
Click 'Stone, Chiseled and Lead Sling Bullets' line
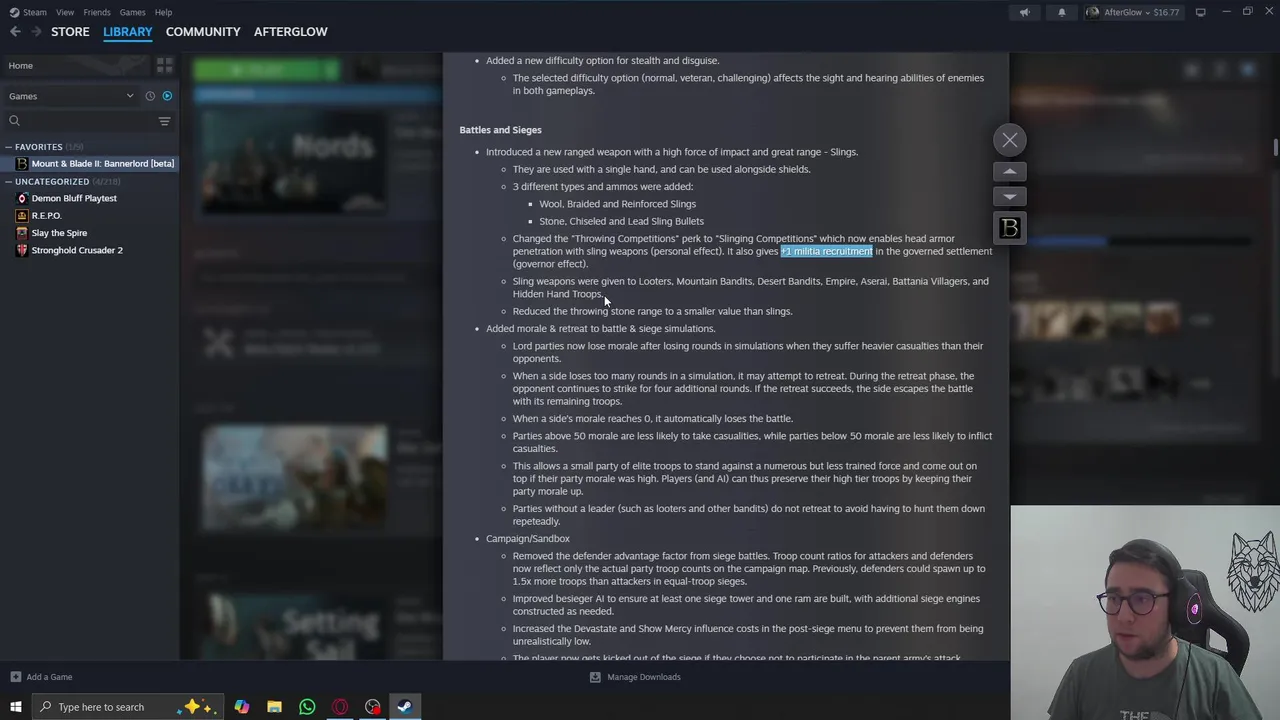pyautogui.click(x=621, y=221)
